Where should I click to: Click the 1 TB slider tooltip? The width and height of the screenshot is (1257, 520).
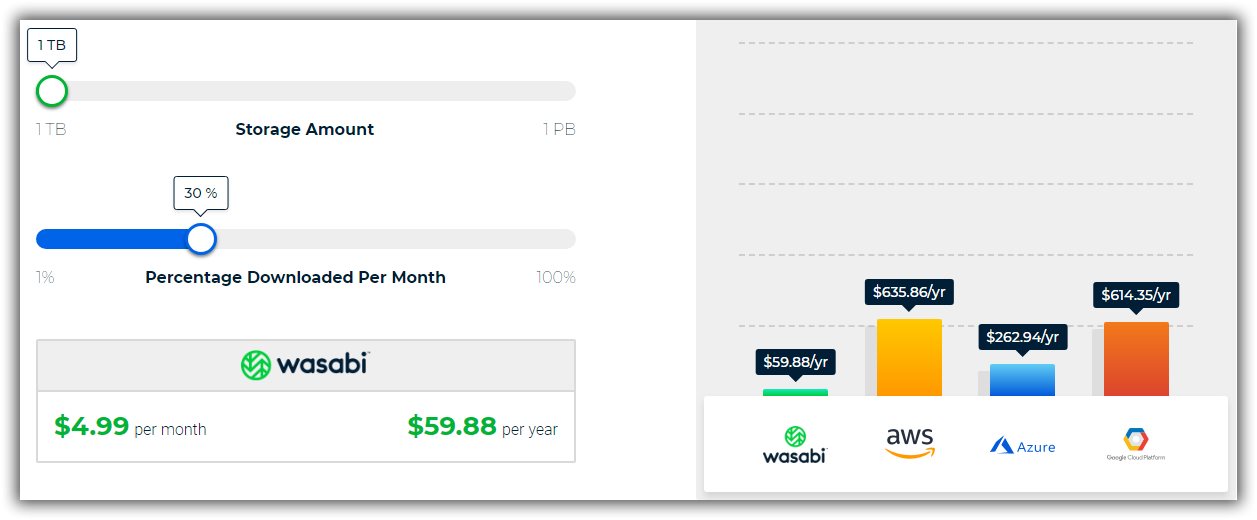coord(53,45)
